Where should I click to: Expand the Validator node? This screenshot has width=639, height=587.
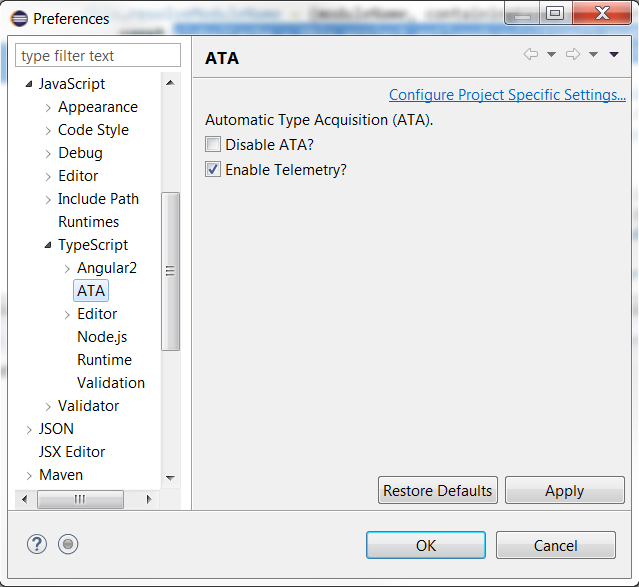pos(48,406)
